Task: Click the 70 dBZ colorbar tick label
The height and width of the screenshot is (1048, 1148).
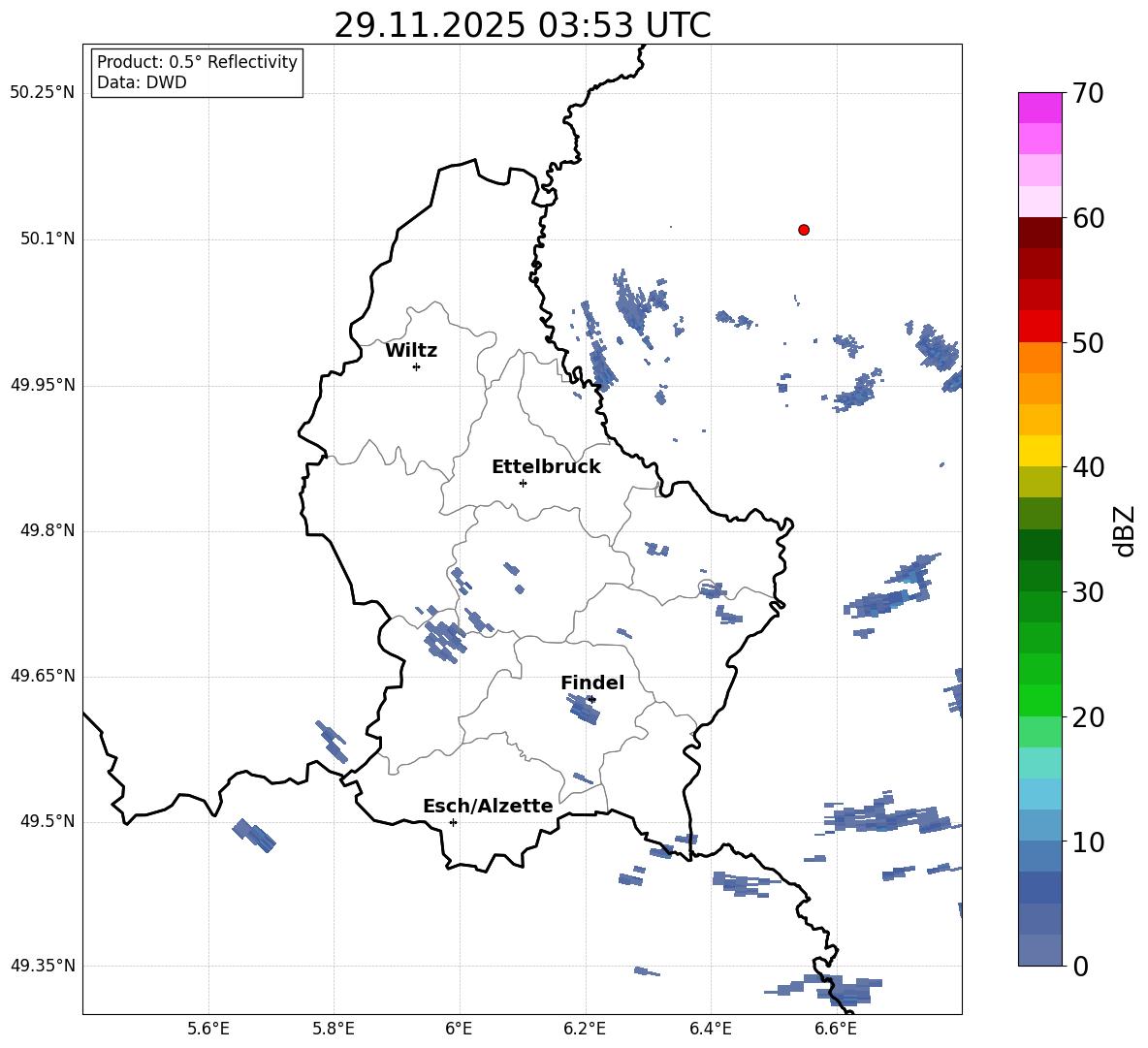Action: click(x=1088, y=94)
